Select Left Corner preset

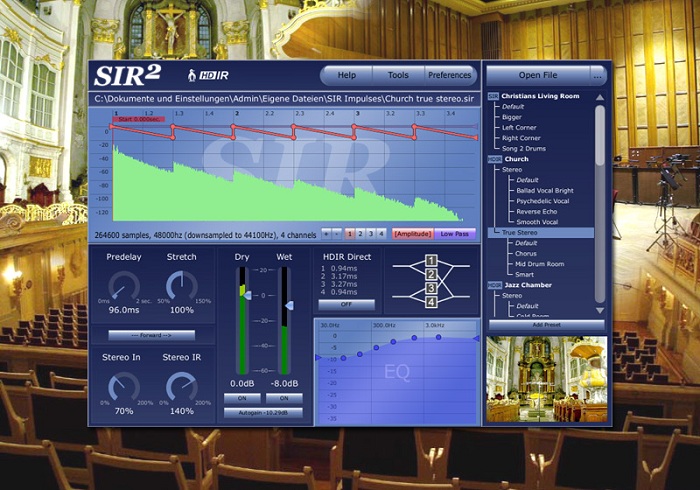tap(519, 127)
